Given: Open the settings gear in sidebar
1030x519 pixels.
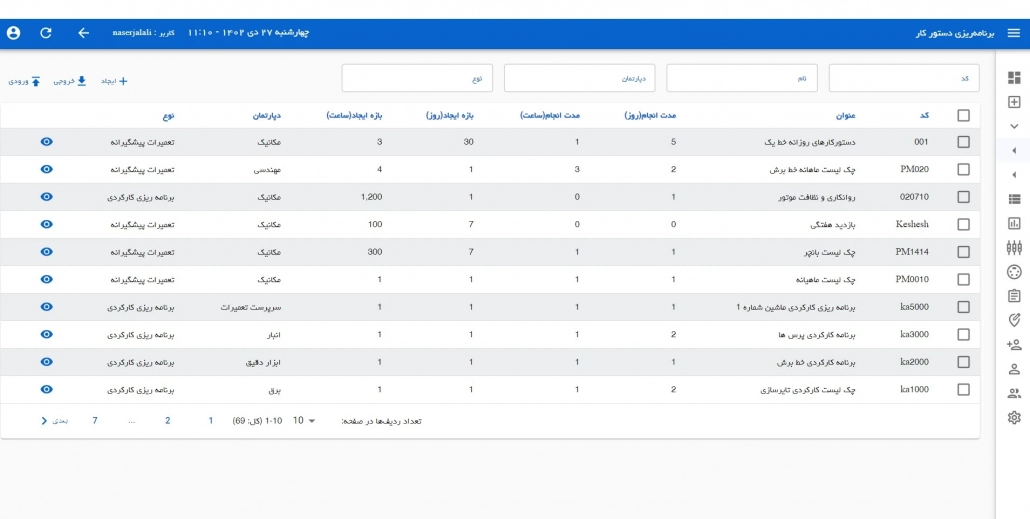Looking at the screenshot, I should pyautogui.click(x=1013, y=417).
